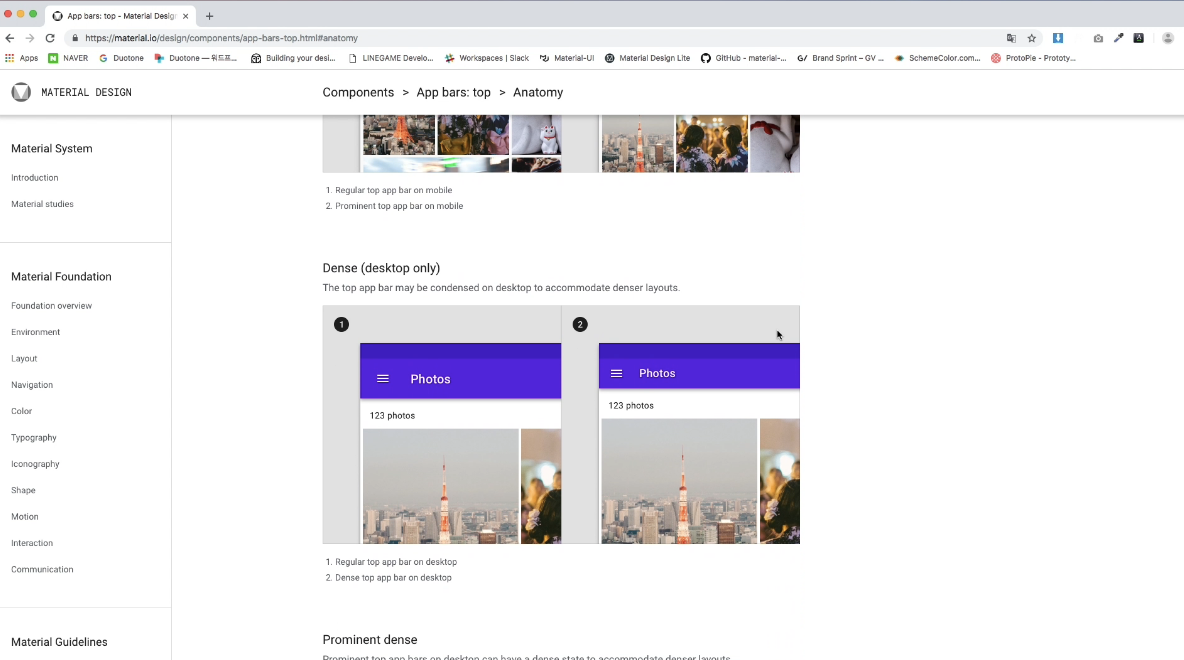Go back using the browser back arrow
1184x660 pixels.
10,38
